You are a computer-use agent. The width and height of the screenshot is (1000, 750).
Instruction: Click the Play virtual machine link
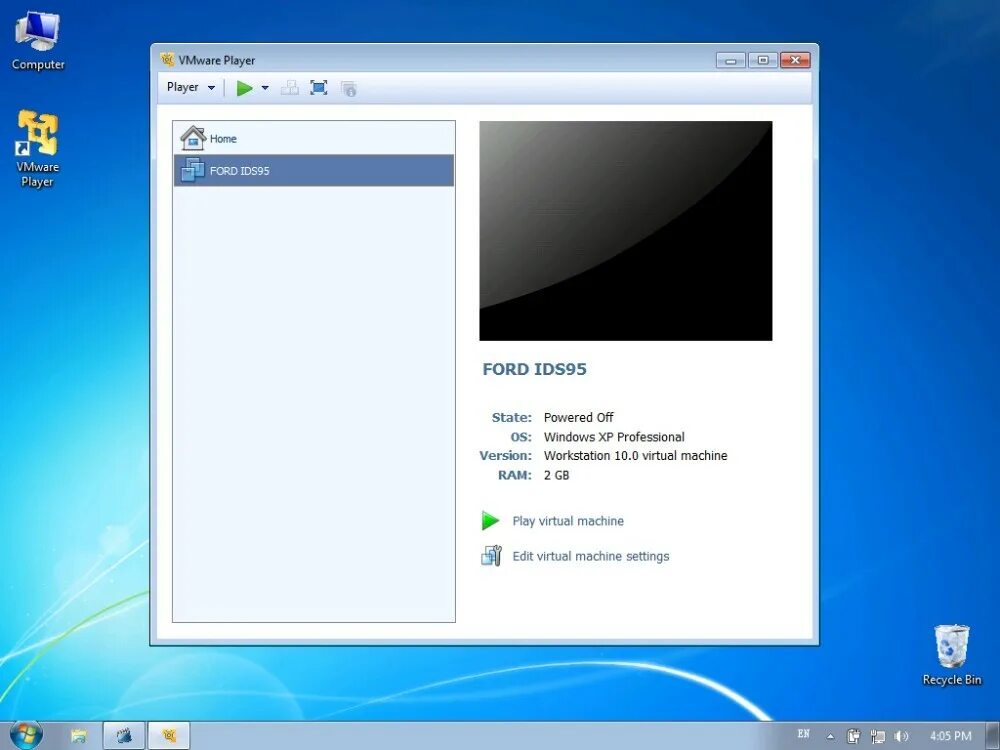pyautogui.click(x=568, y=520)
